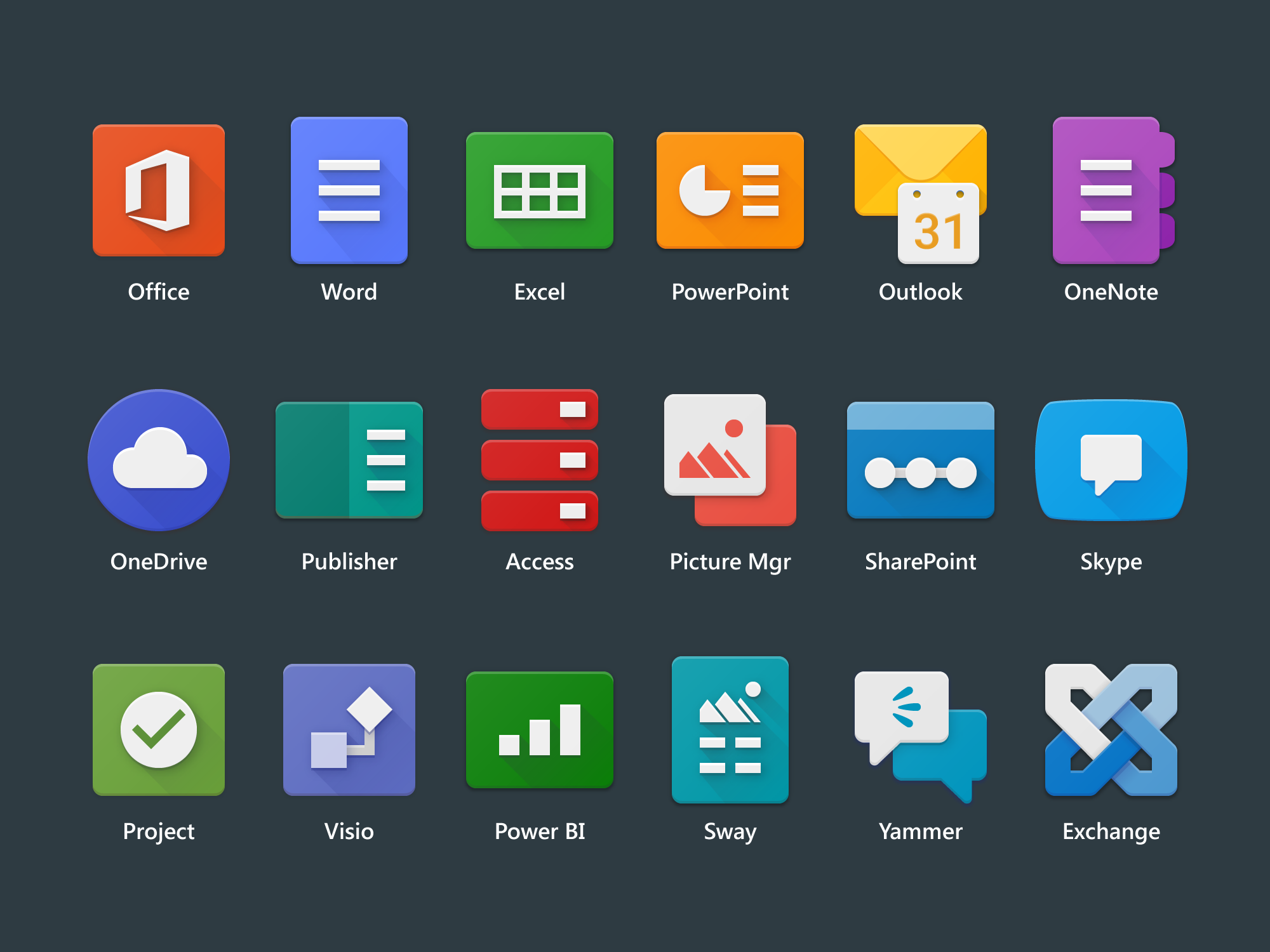Open the Office app icon
The height and width of the screenshot is (952, 1270).
coord(158,190)
